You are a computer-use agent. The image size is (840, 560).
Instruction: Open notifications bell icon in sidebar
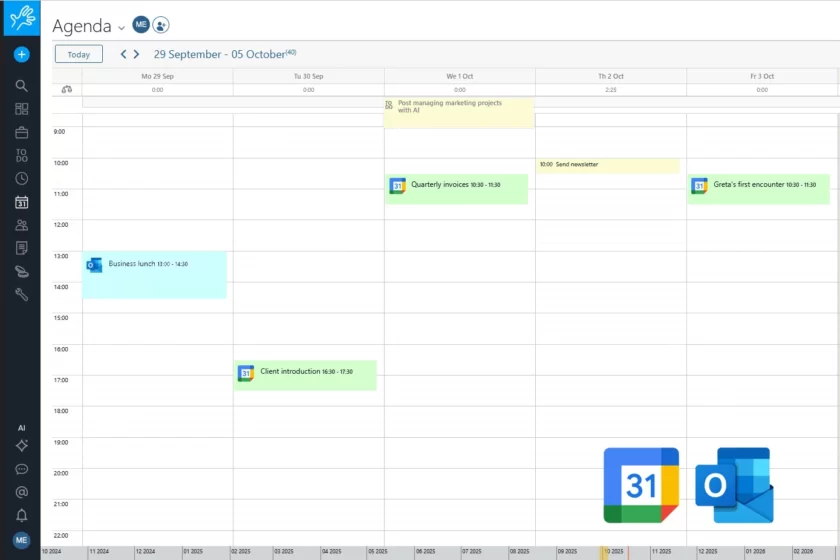click(x=21, y=516)
